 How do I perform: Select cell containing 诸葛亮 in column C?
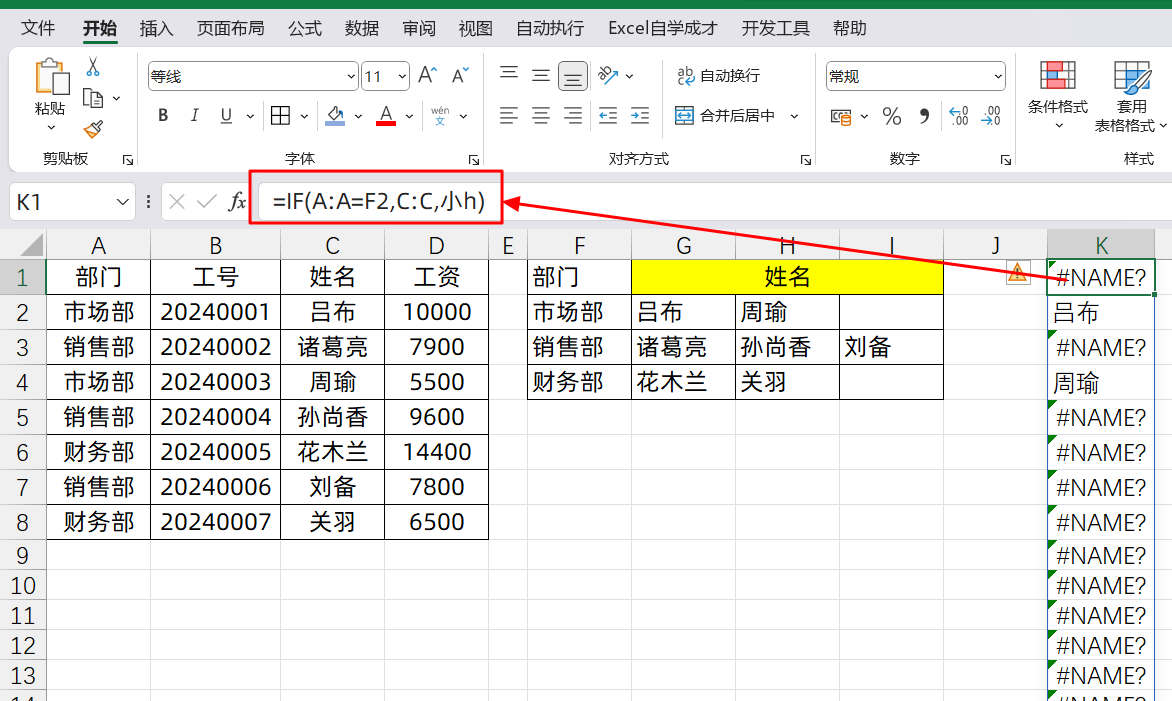333,348
